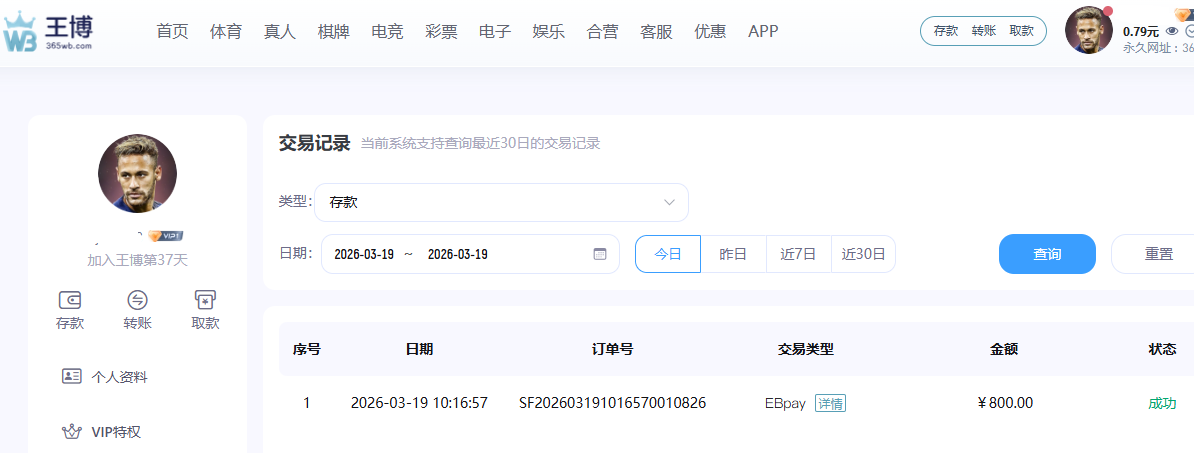Click the blue 查询 search button

click(x=1047, y=254)
